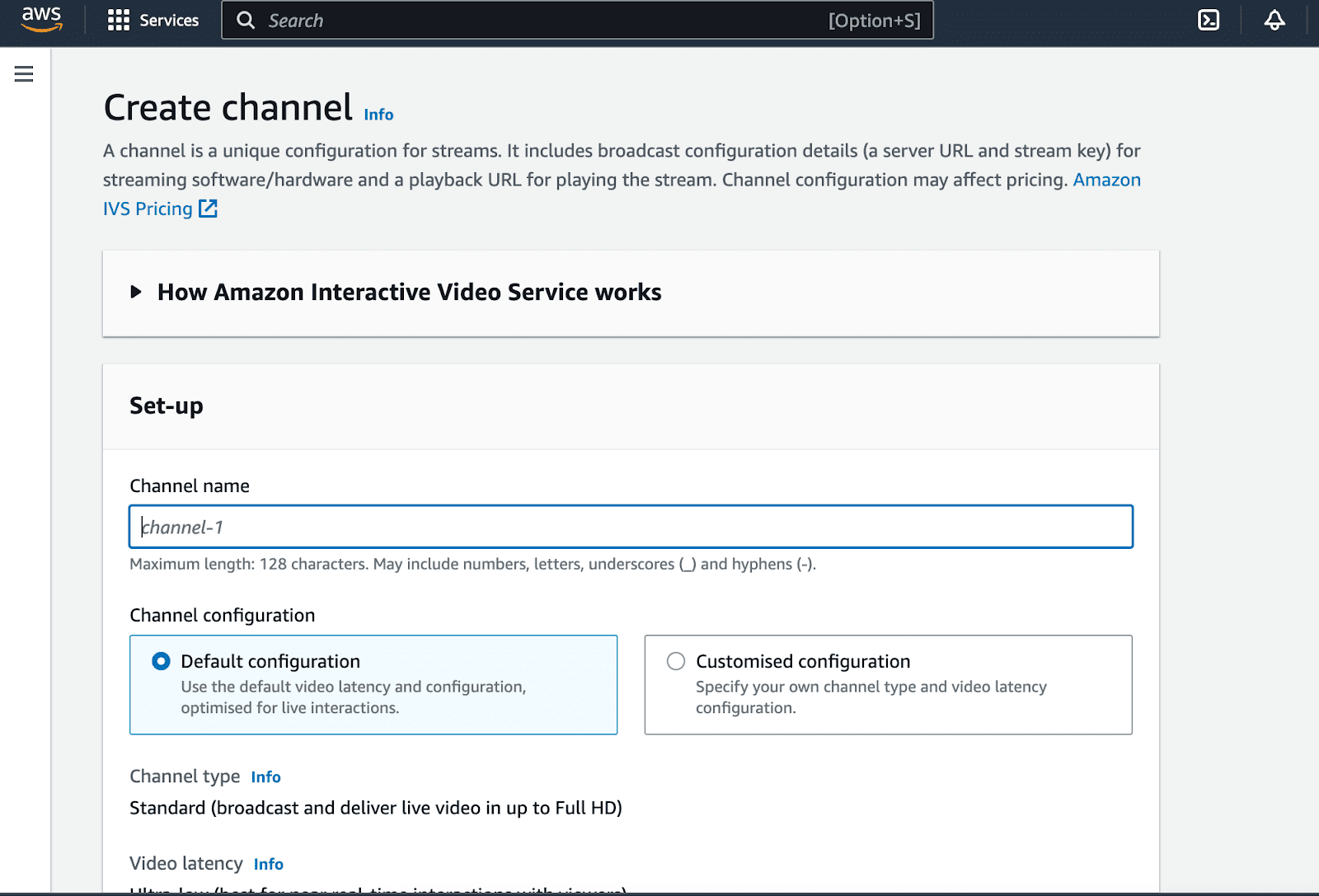The width and height of the screenshot is (1319, 896).
Task: Select Default configuration radio button
Action: [161, 661]
